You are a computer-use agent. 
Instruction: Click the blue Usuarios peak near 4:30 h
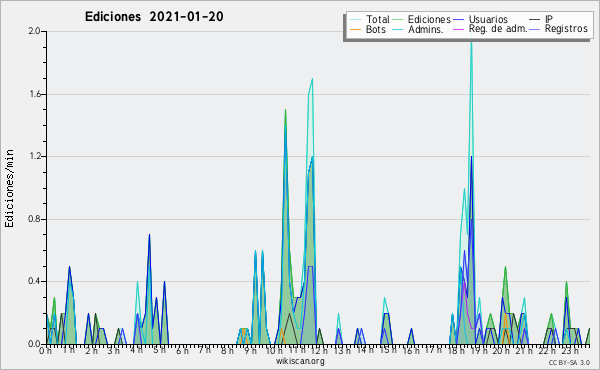click(x=149, y=235)
